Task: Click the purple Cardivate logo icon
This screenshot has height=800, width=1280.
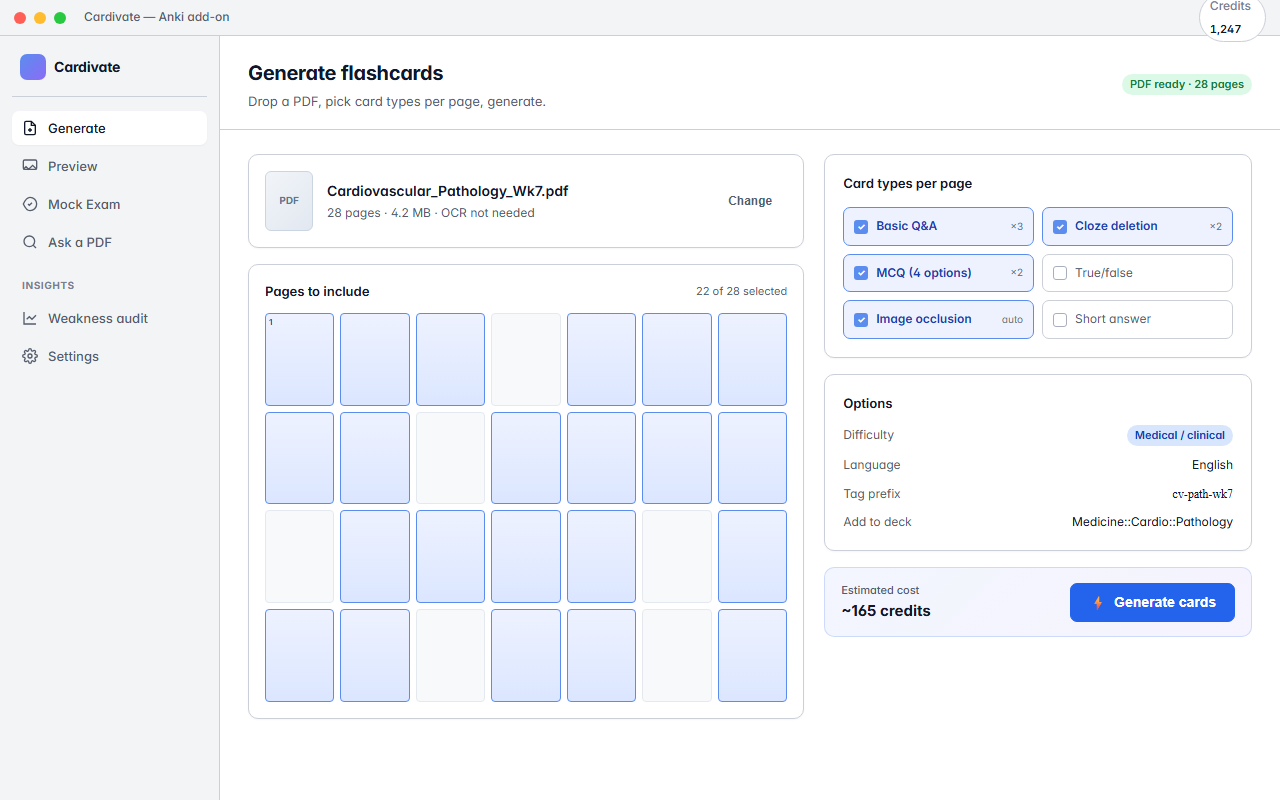Action: (x=33, y=67)
